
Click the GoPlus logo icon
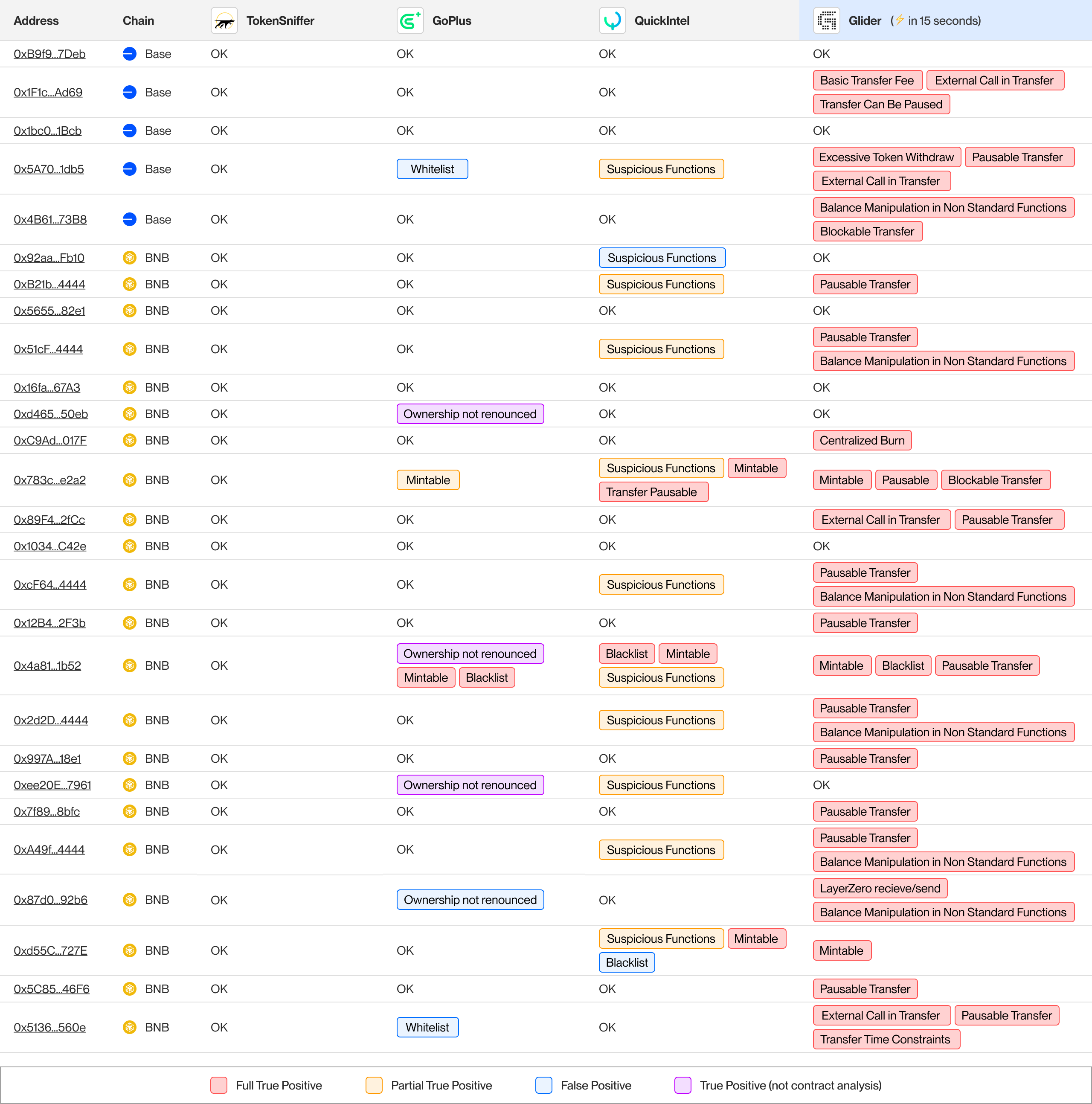[410, 21]
